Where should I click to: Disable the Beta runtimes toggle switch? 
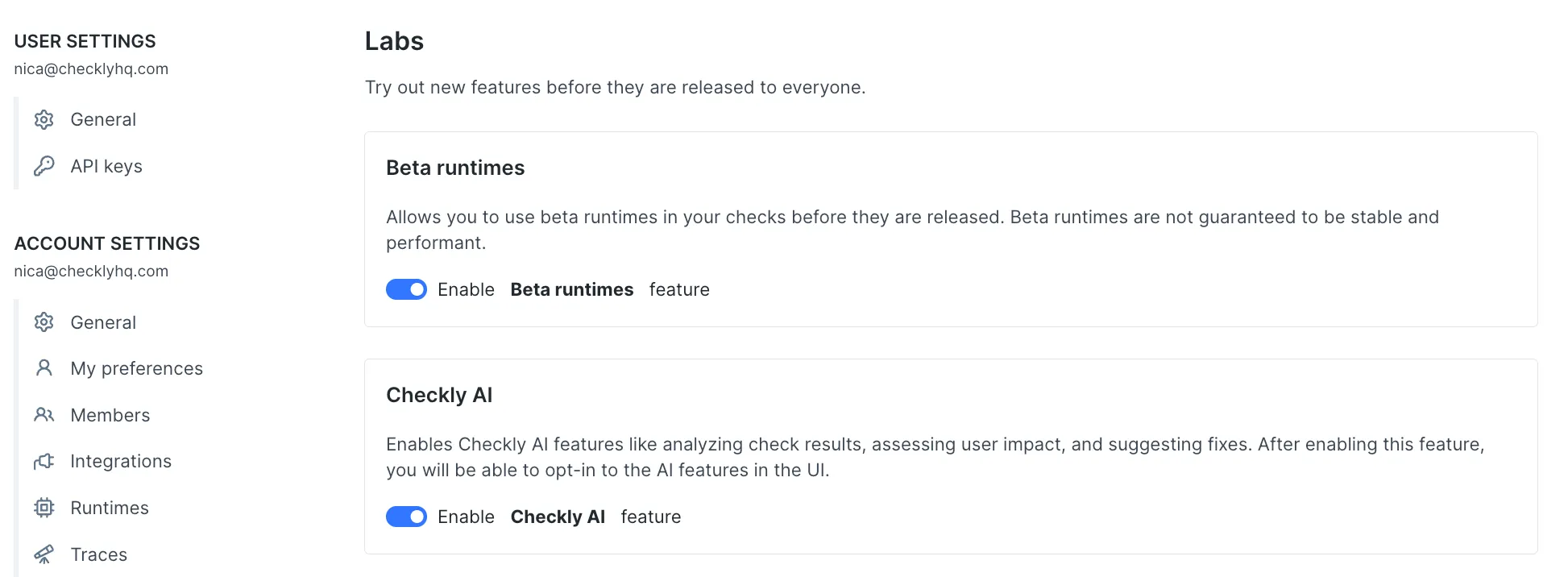pos(406,289)
